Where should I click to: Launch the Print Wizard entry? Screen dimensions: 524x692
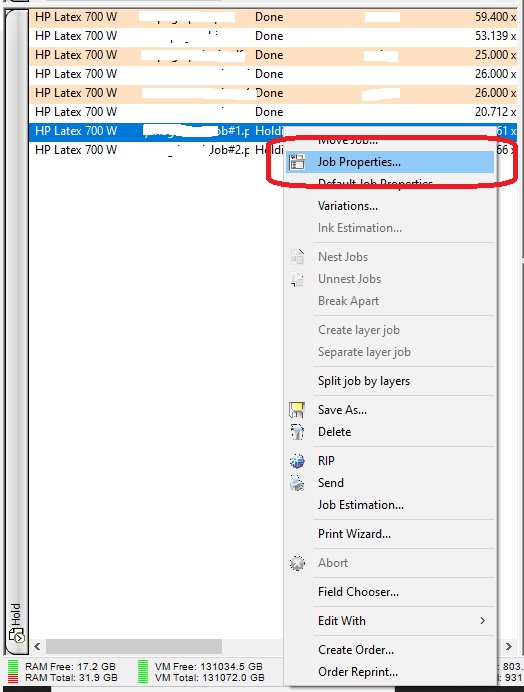pyautogui.click(x=354, y=534)
